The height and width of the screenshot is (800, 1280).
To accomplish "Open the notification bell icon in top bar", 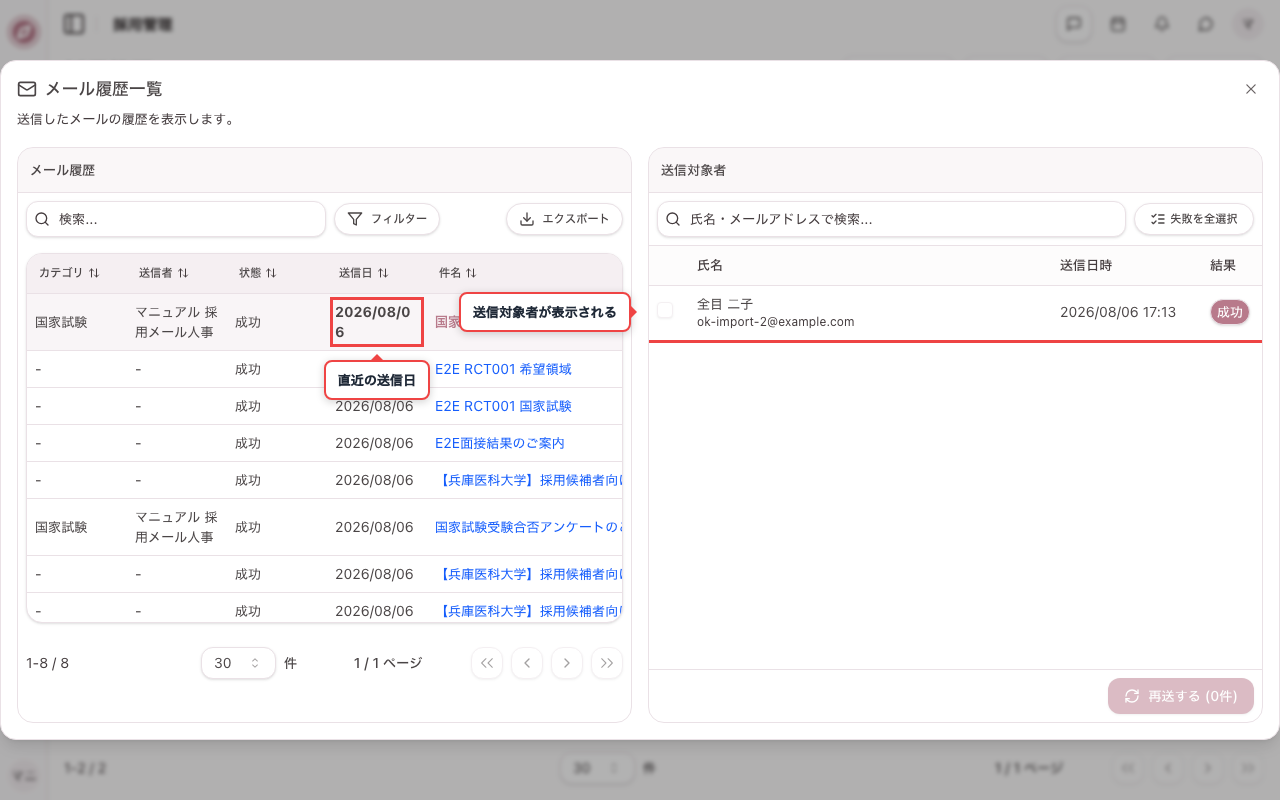I will (x=1162, y=24).
